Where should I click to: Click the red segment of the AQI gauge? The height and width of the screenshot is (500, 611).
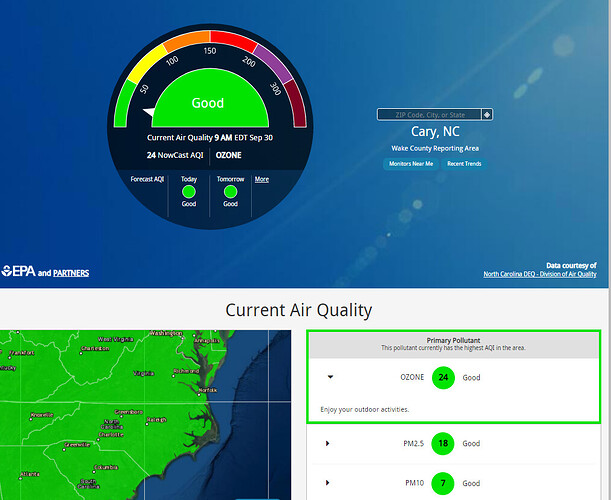(234, 40)
